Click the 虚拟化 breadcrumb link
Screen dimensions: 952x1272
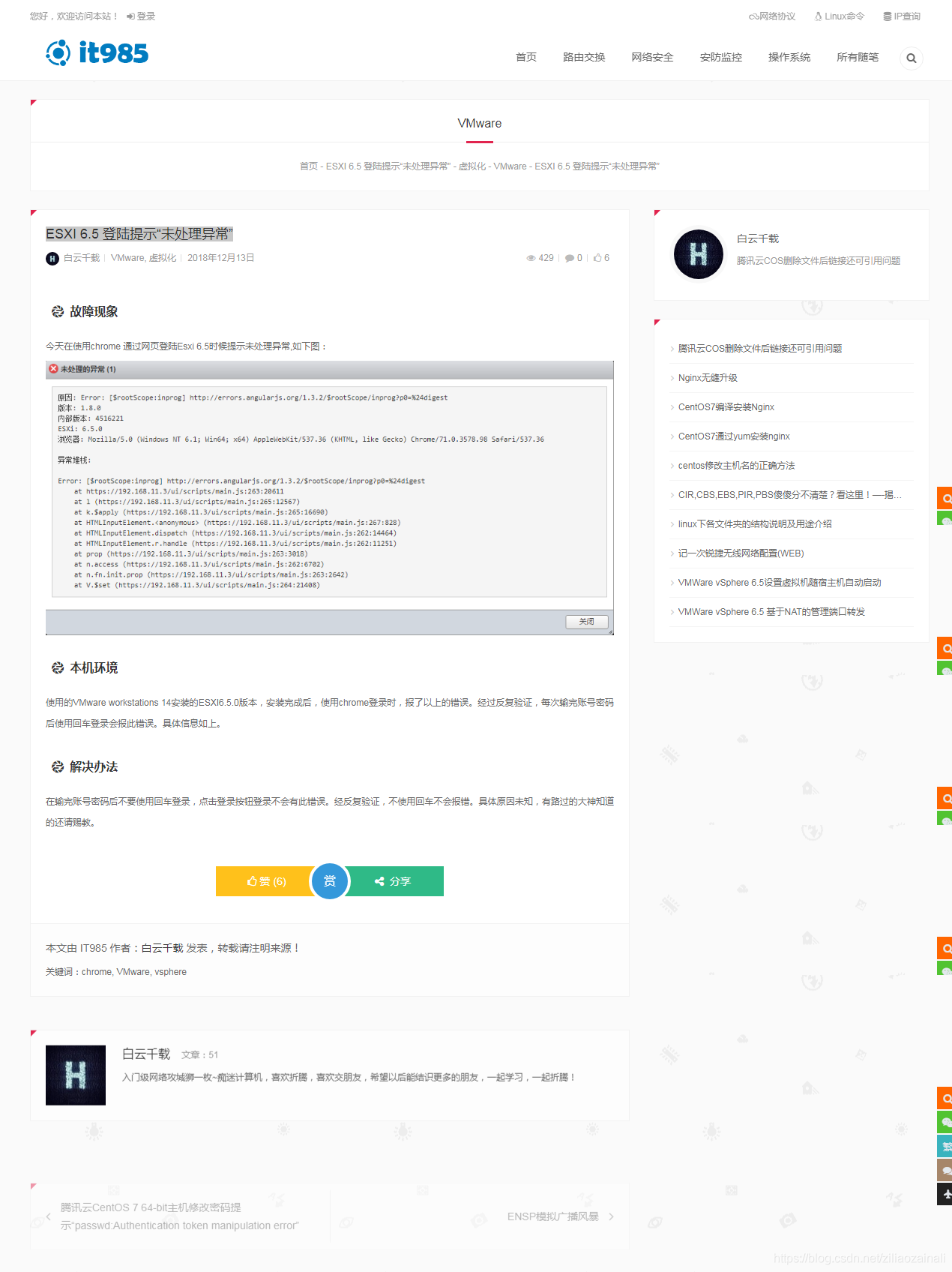click(x=472, y=166)
